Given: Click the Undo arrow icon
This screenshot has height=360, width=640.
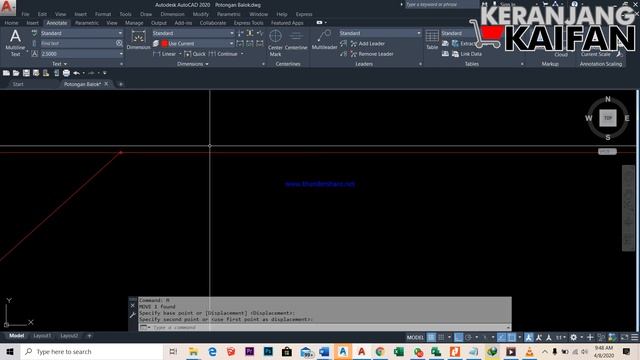Looking at the screenshot, I should 76,73.
